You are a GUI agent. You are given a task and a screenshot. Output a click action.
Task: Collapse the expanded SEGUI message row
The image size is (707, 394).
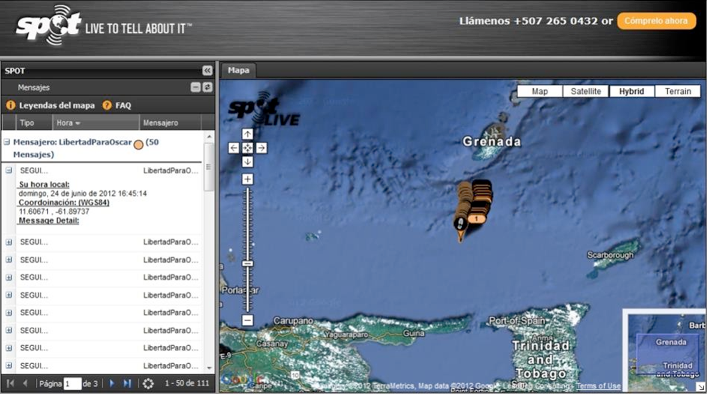9,170
